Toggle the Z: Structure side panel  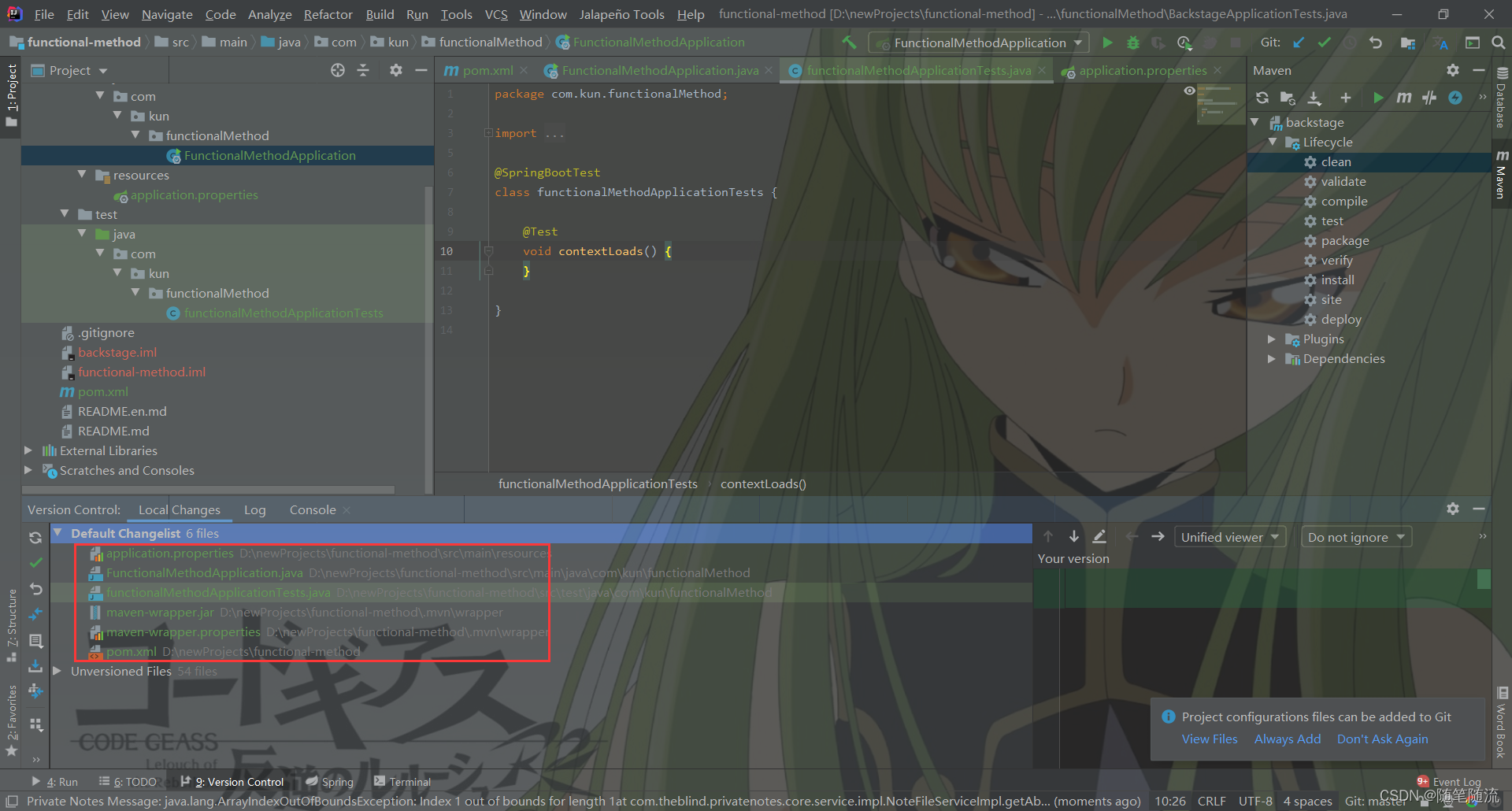(x=11, y=626)
